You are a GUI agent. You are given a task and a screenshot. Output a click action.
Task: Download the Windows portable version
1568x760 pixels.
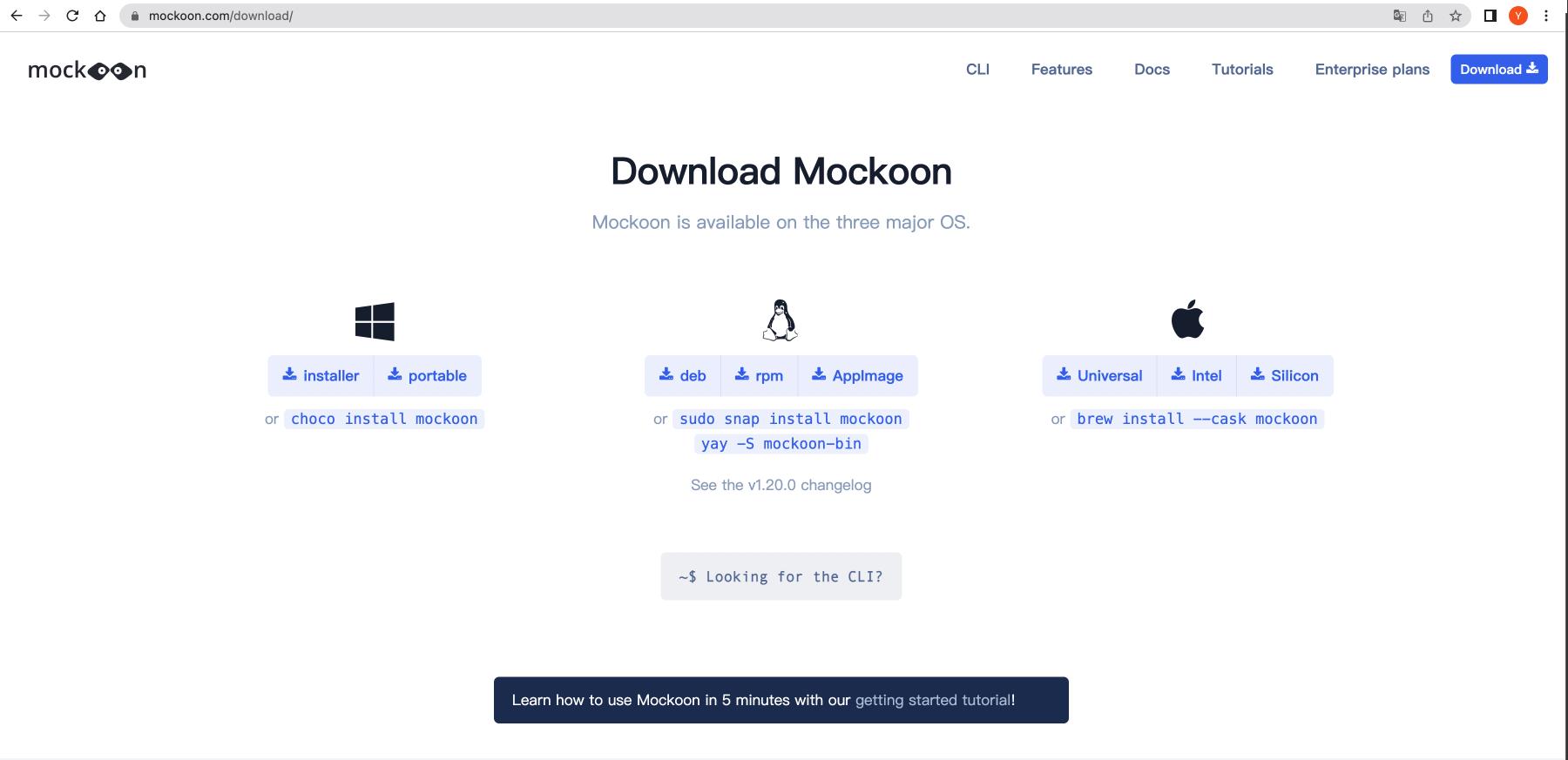[428, 376]
